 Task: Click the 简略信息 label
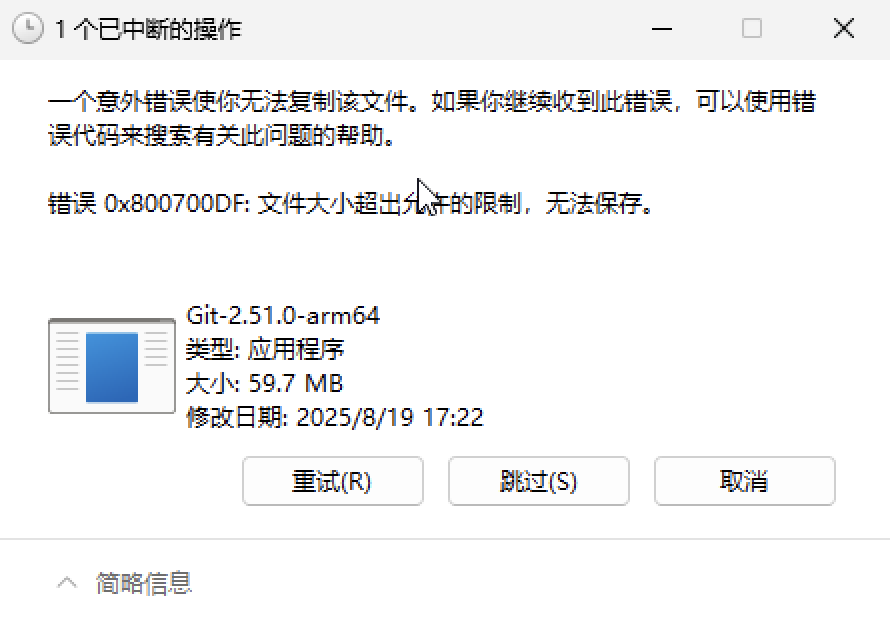(144, 583)
